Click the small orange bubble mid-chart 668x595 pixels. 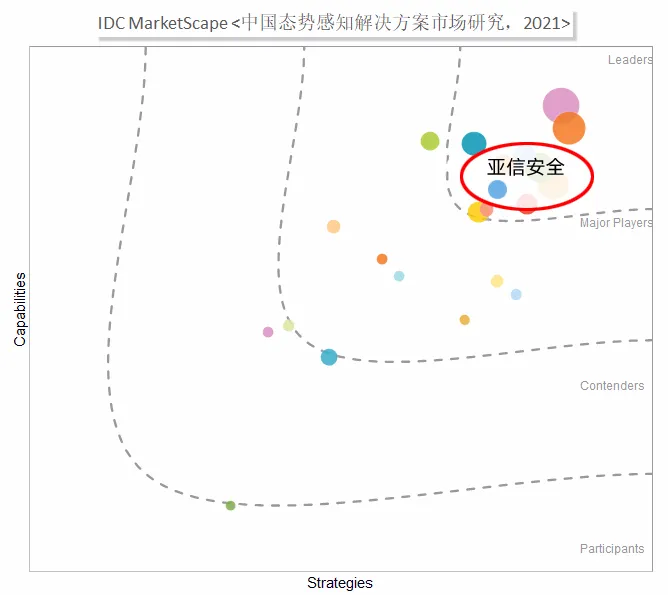coord(382,259)
